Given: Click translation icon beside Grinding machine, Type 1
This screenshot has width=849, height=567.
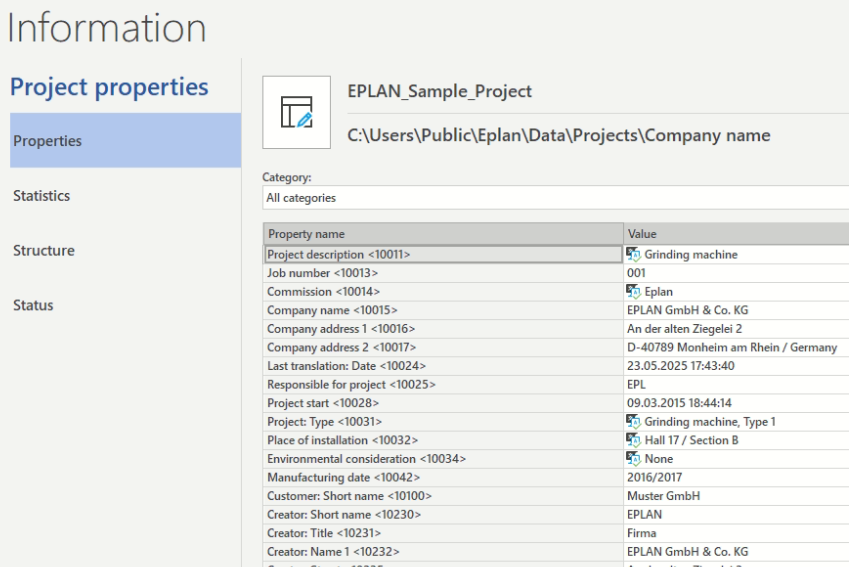Looking at the screenshot, I should pos(632,422).
